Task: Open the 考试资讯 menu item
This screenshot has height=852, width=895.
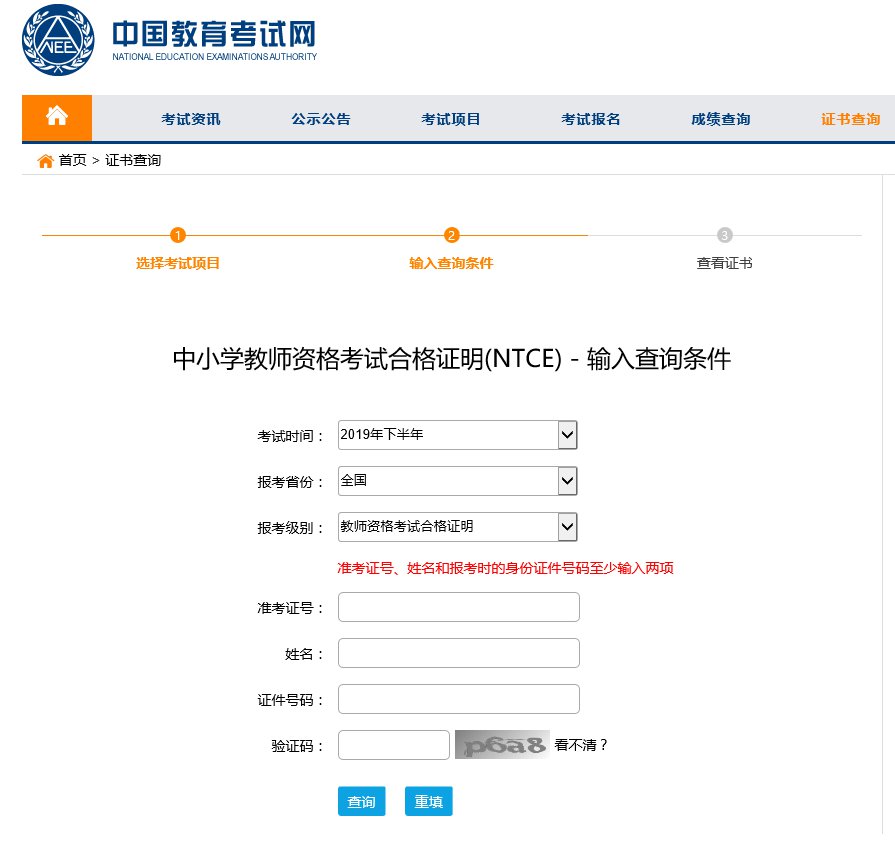Action: tap(191, 119)
